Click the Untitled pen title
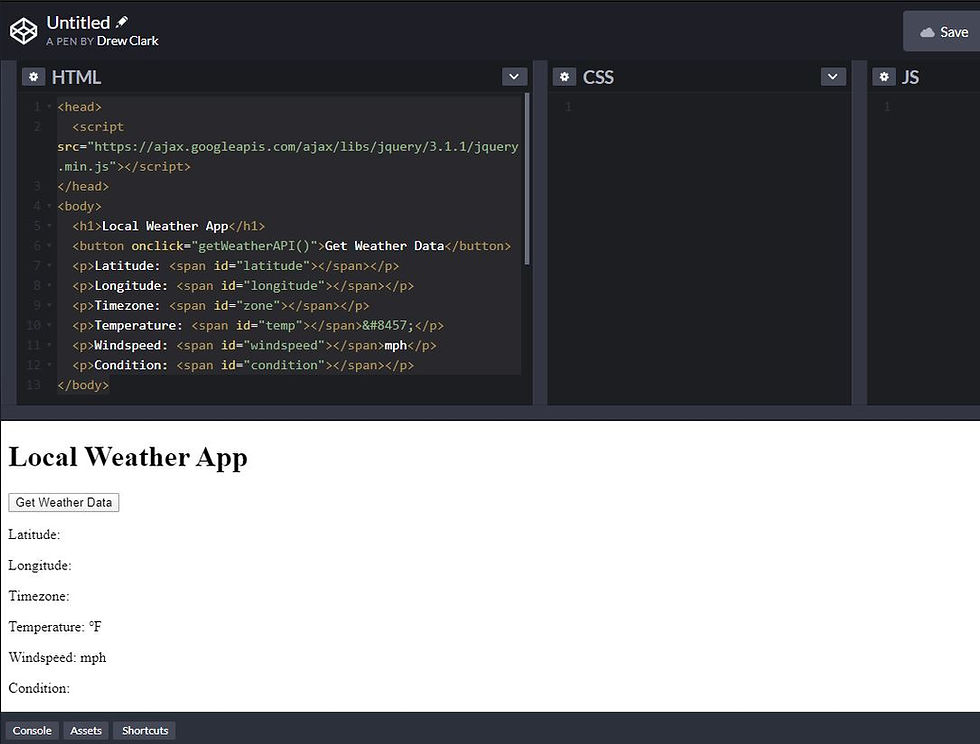Viewport: 980px width, 744px height. click(78, 23)
